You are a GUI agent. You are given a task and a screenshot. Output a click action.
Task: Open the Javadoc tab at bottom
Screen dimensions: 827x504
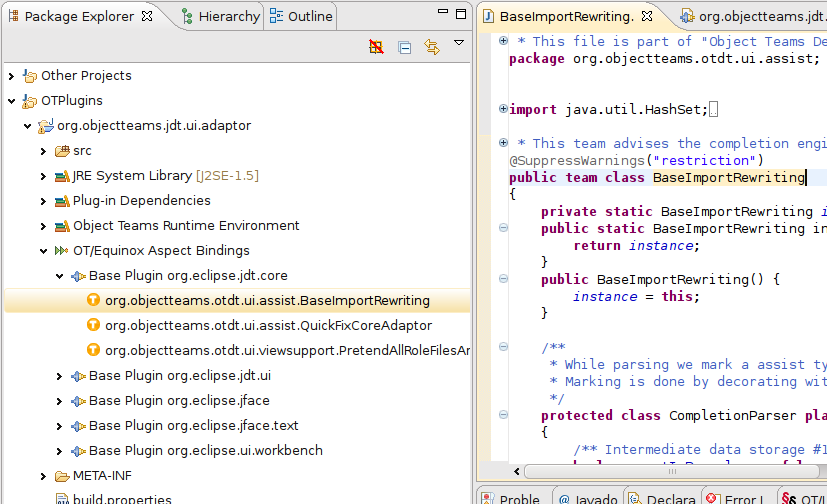[x=586, y=498]
